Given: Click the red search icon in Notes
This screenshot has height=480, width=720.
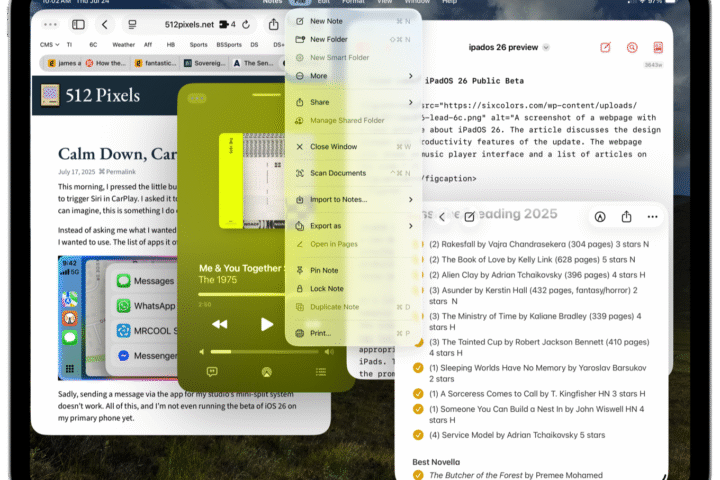Looking at the screenshot, I should (x=632, y=47).
